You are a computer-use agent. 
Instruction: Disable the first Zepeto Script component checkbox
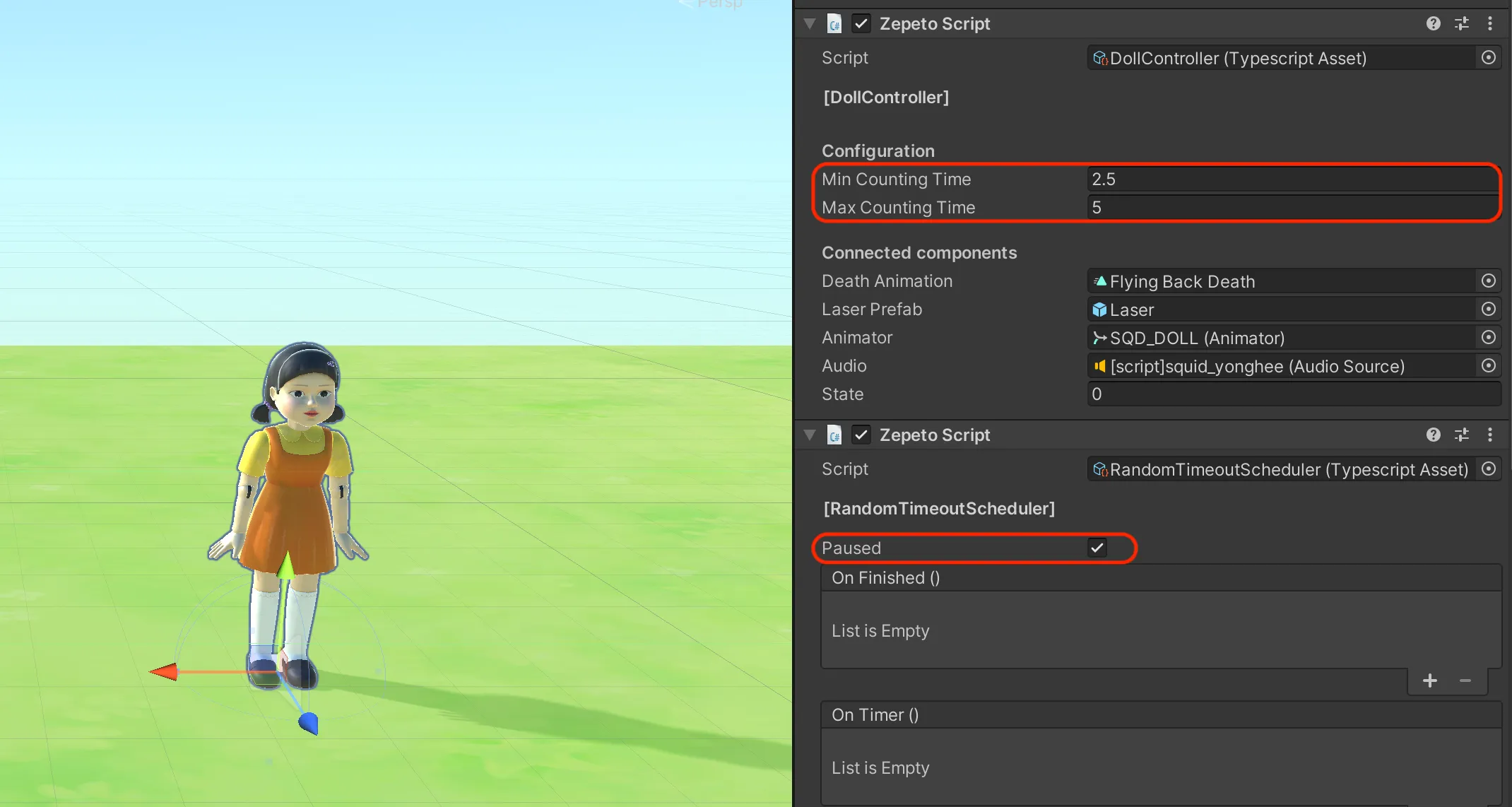tap(861, 23)
